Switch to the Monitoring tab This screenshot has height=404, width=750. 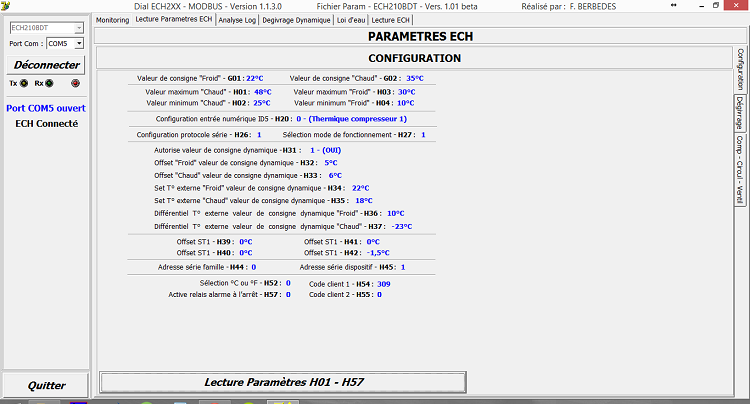(x=112, y=20)
